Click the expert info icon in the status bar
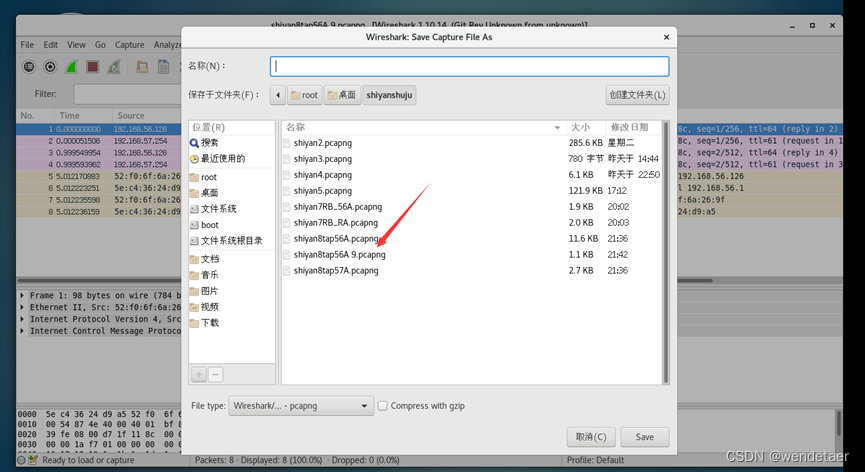Screen dimensions: 865x472 tap(22, 460)
